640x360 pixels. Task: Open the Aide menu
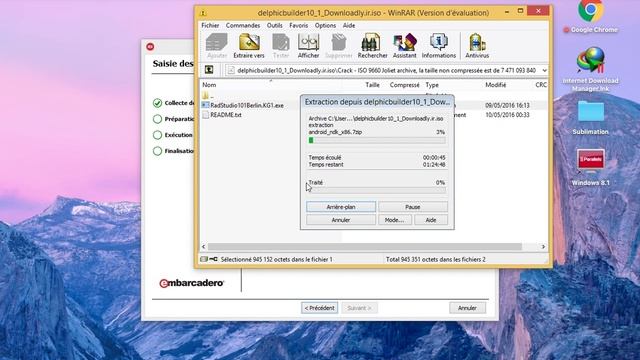click(349, 25)
